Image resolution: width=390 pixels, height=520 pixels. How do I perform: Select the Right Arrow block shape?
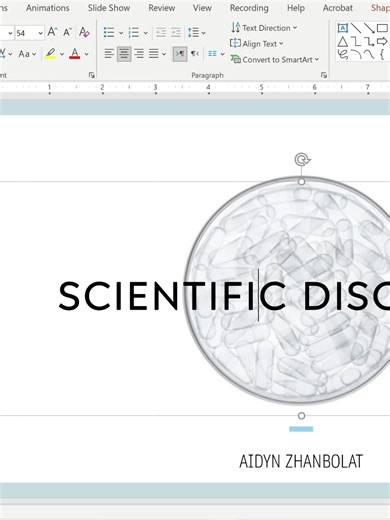pyautogui.click(x=382, y=42)
